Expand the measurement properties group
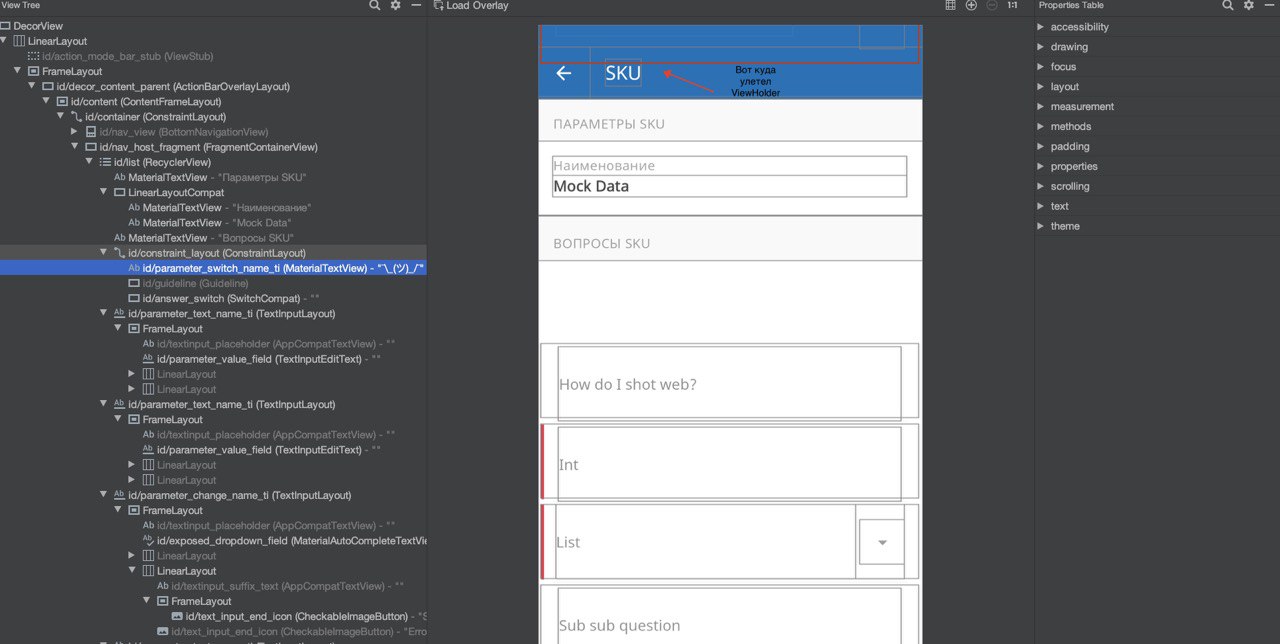The width and height of the screenshot is (1280, 644). (1041, 106)
